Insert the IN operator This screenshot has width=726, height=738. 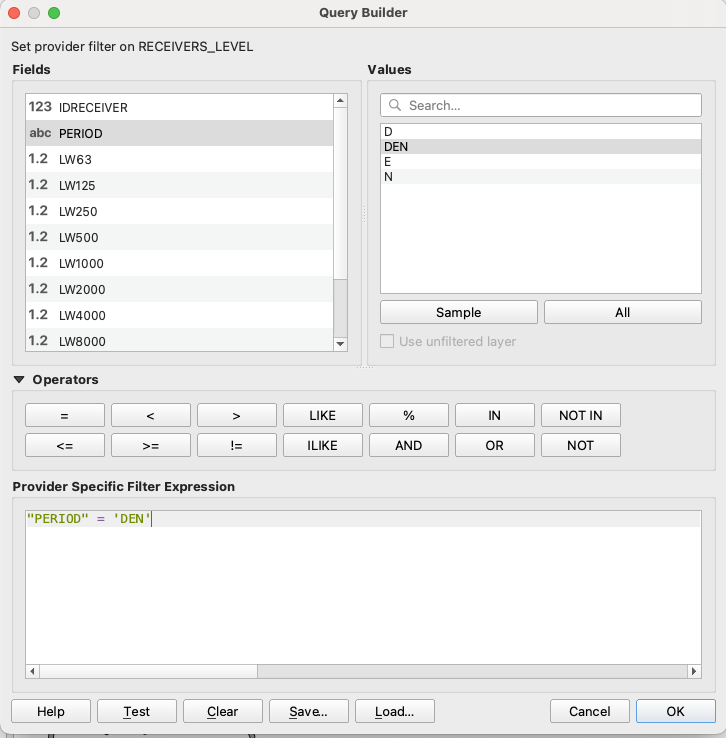(495, 416)
